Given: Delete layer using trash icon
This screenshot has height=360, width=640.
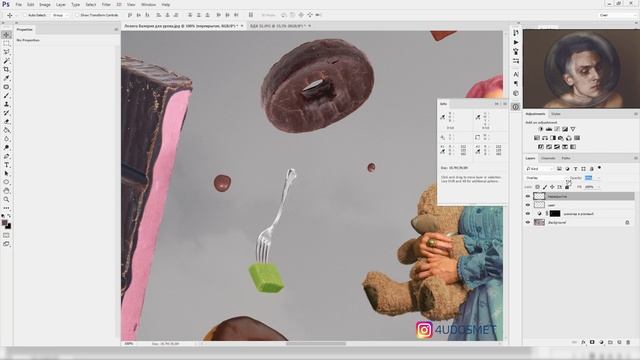Looking at the screenshot, I should click(x=628, y=342).
